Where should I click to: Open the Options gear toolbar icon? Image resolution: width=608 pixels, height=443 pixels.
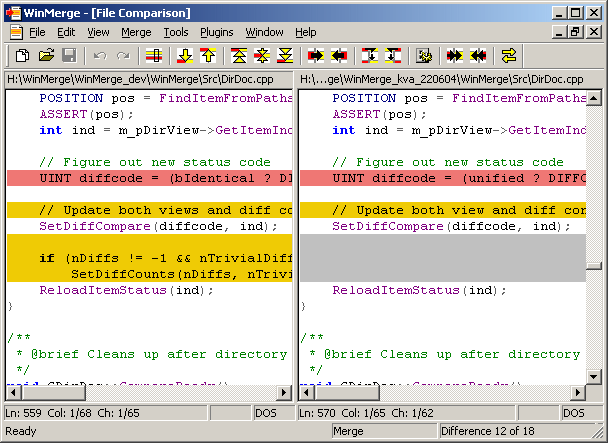pyautogui.click(x=424, y=56)
